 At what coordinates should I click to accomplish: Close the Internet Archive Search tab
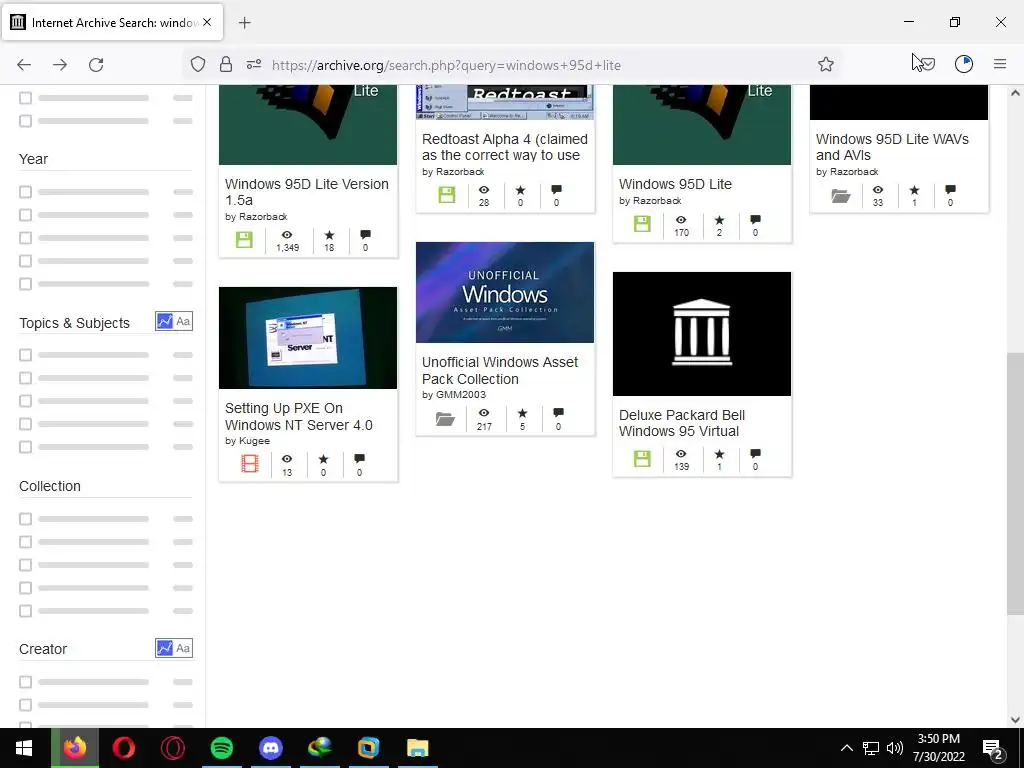click(x=207, y=22)
